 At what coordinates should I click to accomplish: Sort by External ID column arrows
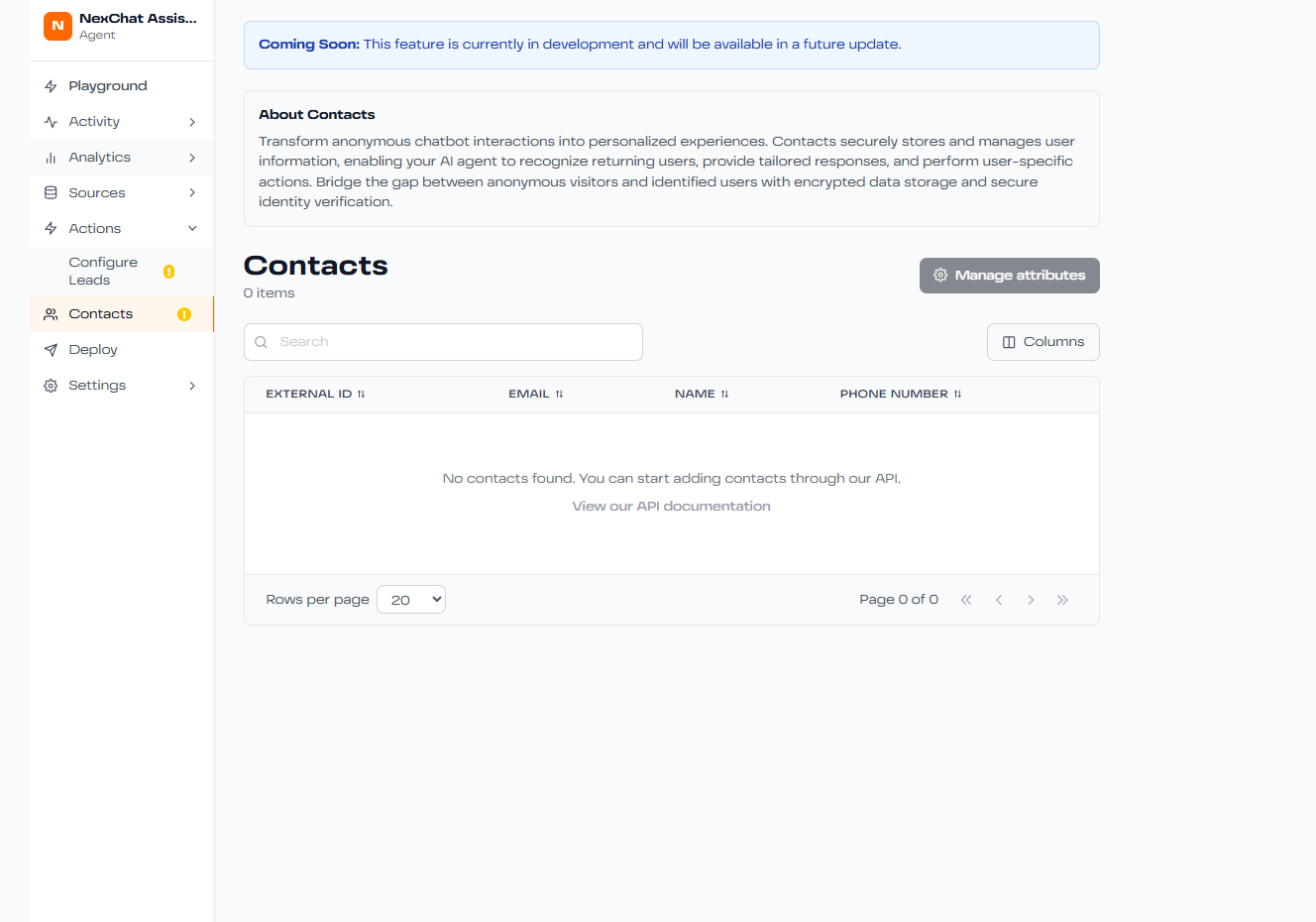coord(361,395)
